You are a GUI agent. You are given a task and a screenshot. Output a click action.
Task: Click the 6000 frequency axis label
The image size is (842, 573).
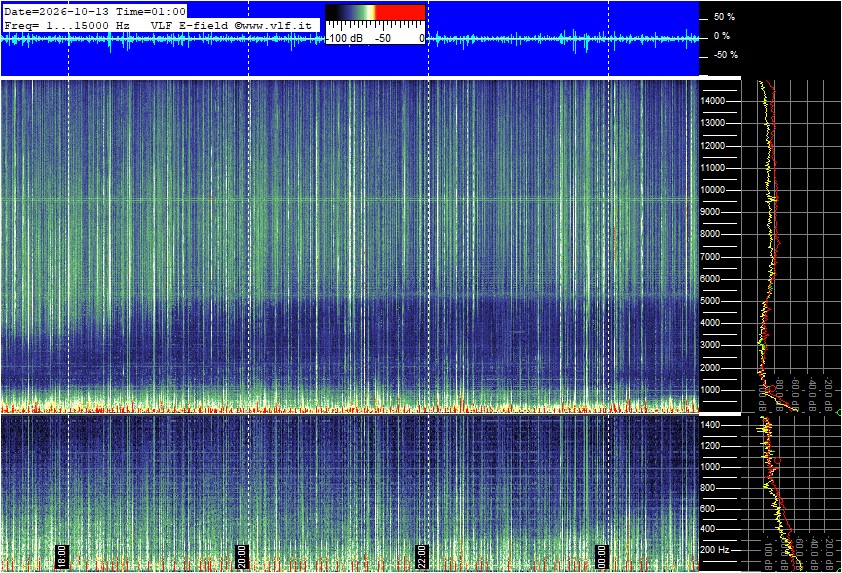click(x=710, y=279)
